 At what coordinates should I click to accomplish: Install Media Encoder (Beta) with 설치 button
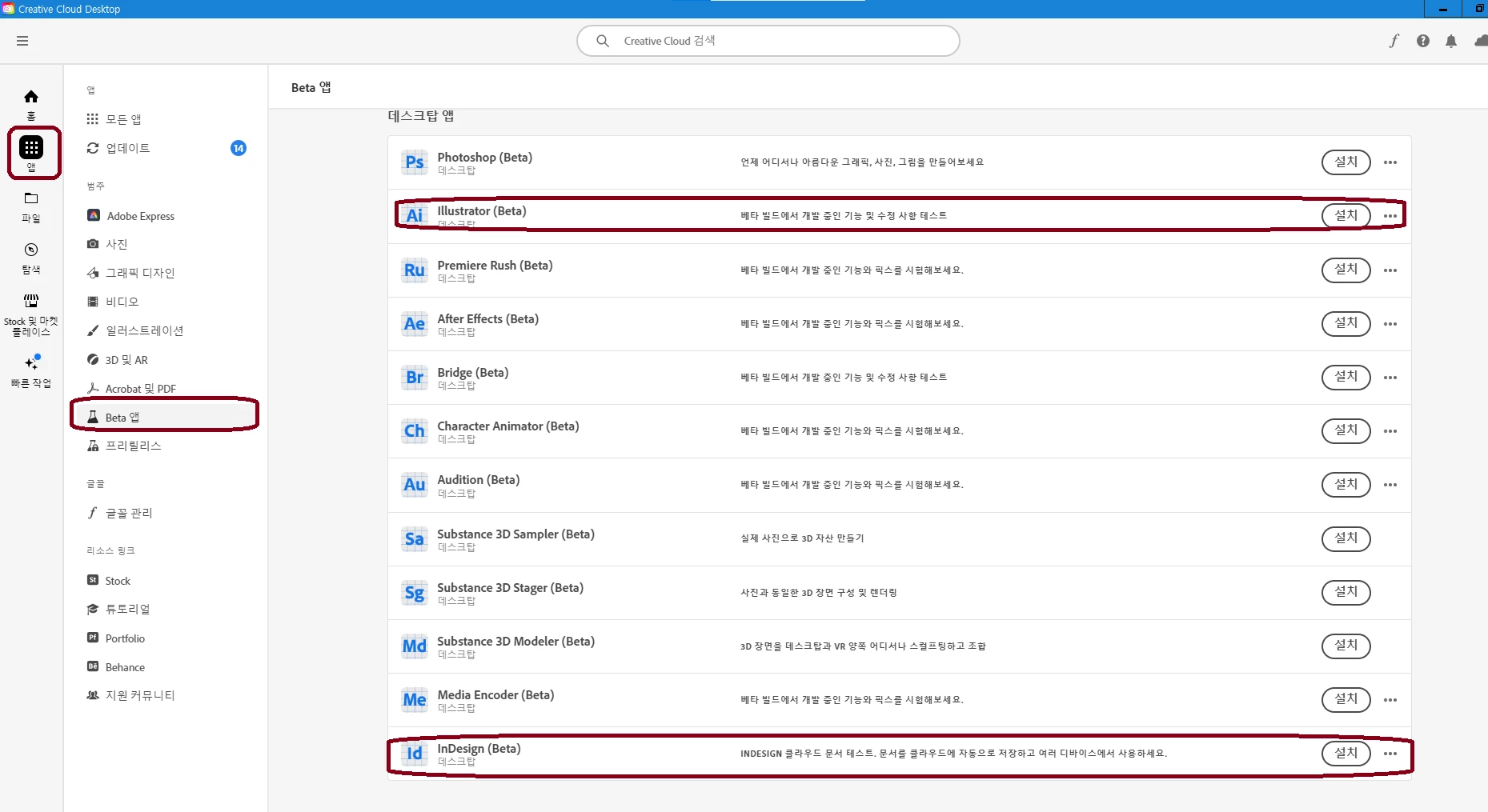pos(1346,700)
